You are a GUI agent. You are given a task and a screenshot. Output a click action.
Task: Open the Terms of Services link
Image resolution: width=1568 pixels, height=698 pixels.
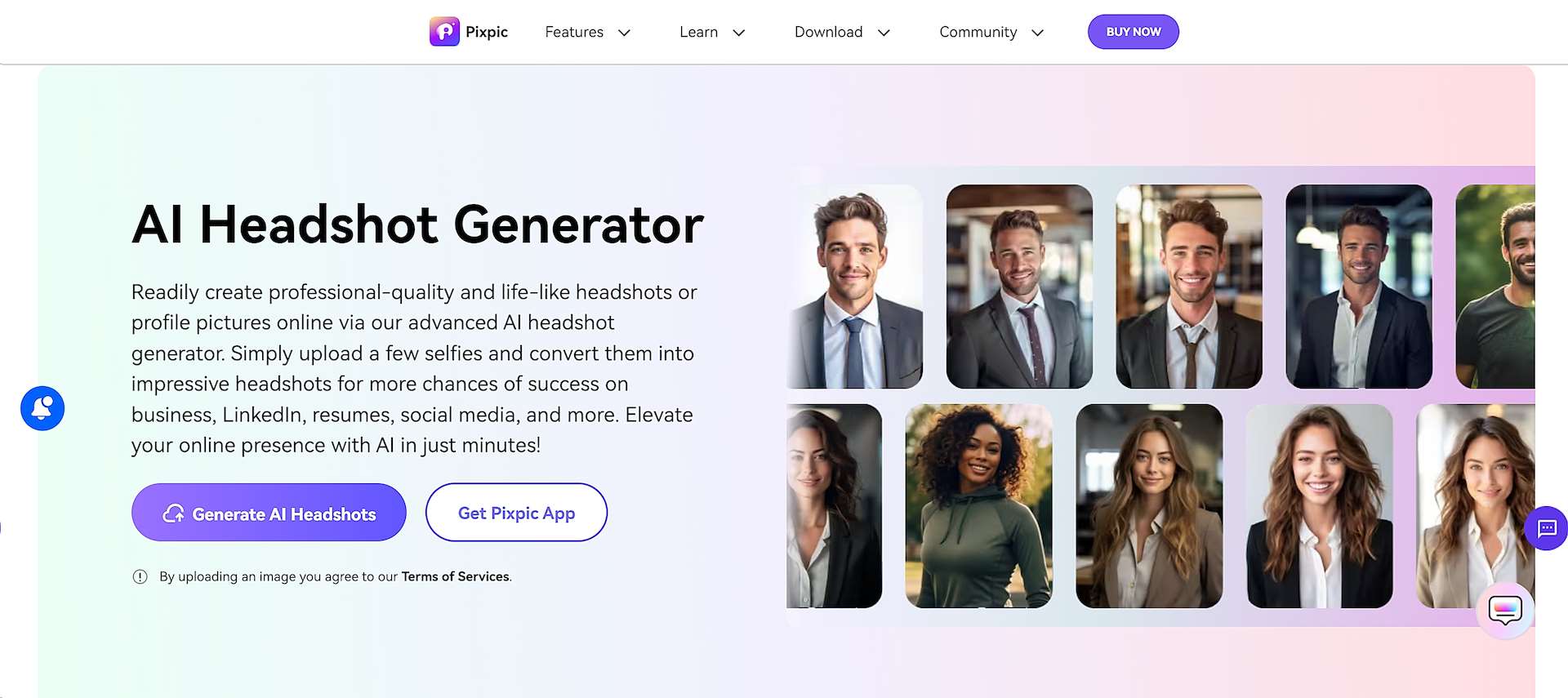coord(455,576)
